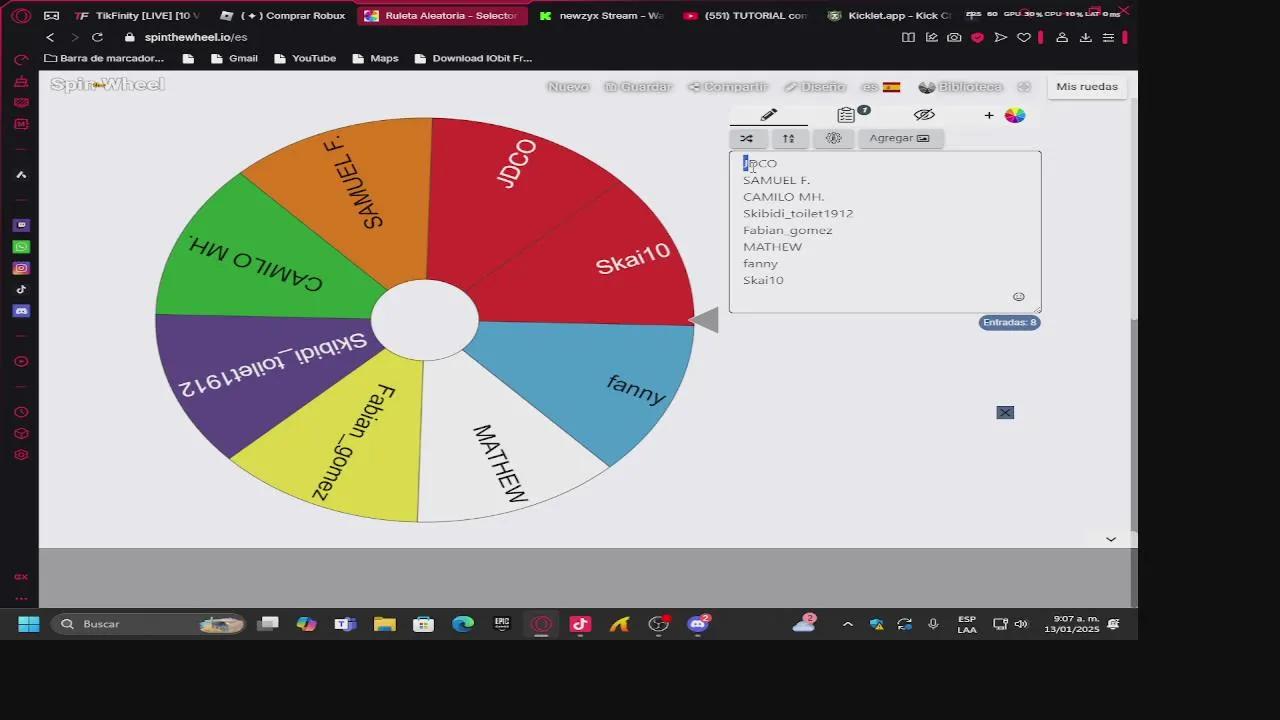Click Compartir to share the wheel
This screenshot has height=720, width=1280.
point(727,87)
